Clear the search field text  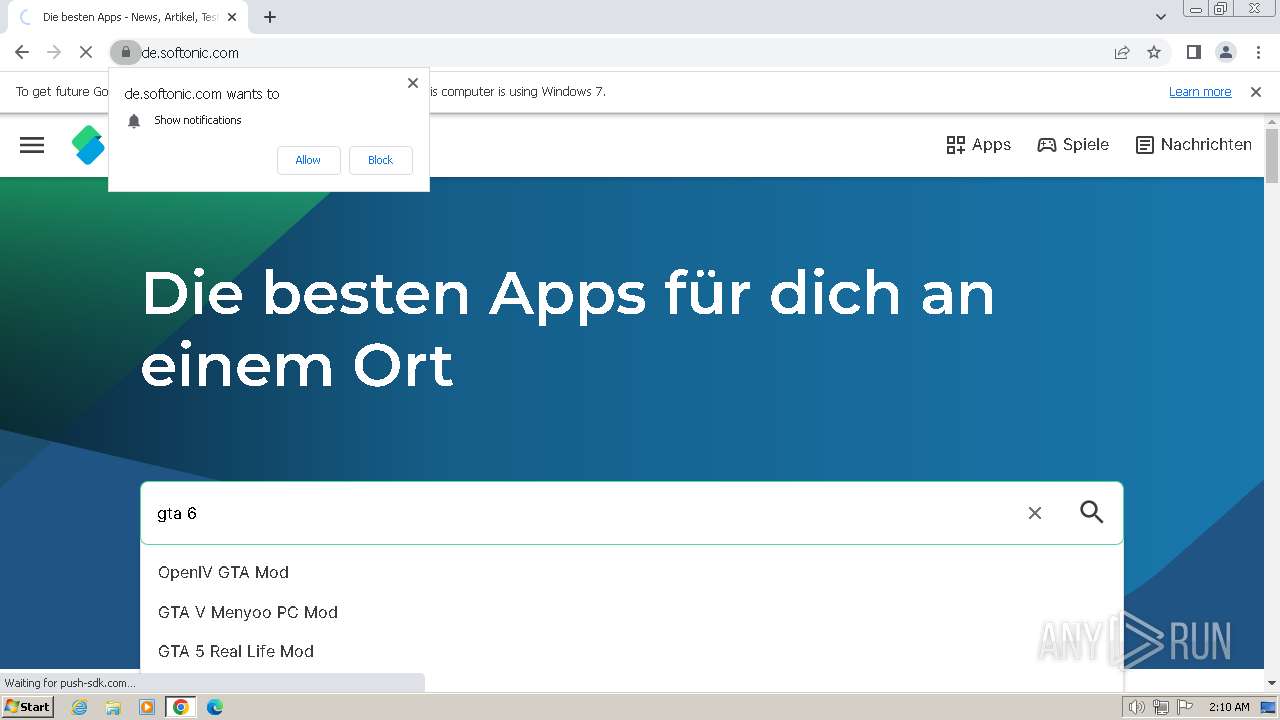(1035, 513)
